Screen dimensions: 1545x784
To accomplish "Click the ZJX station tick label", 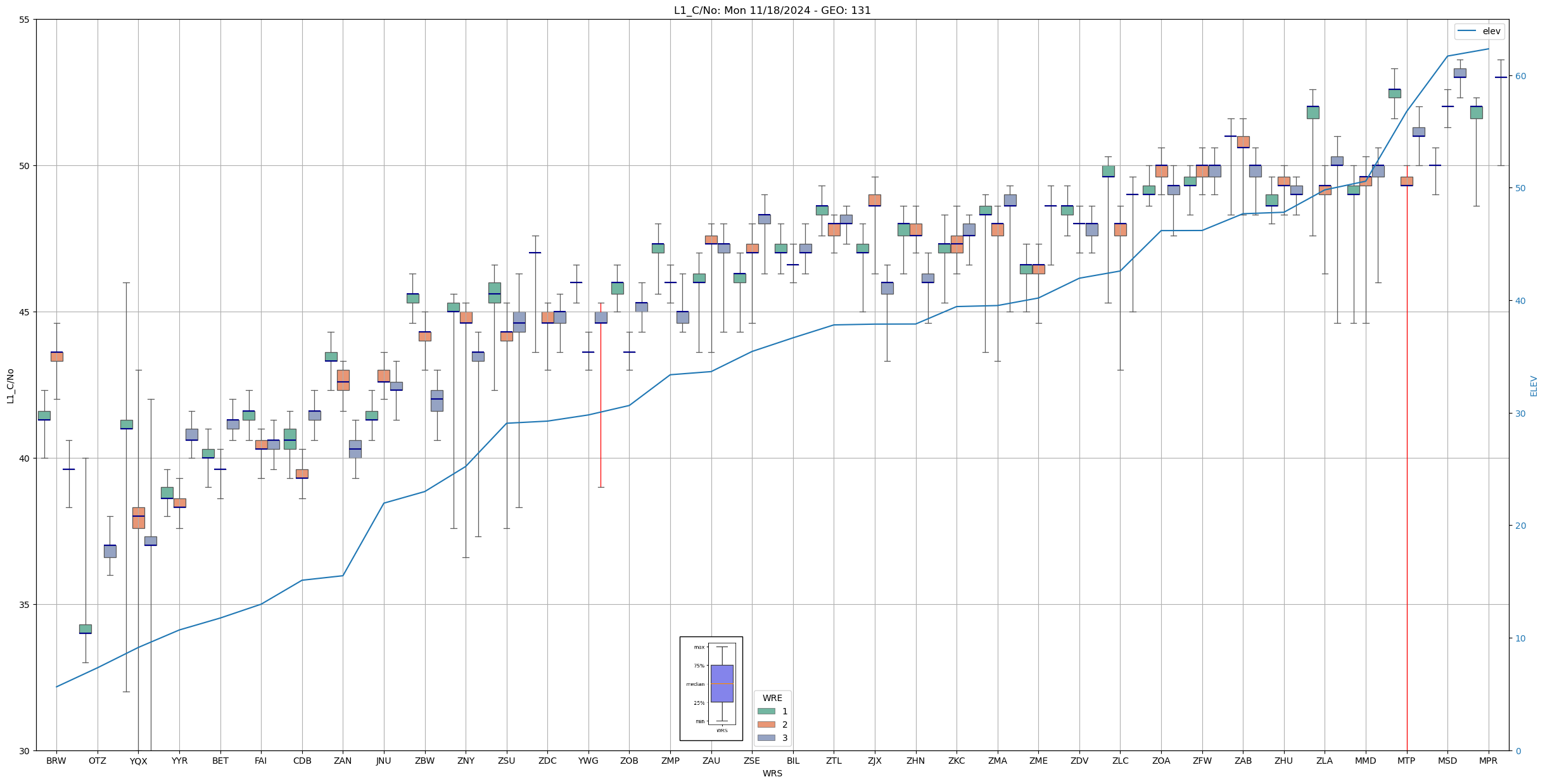I will point(874,761).
